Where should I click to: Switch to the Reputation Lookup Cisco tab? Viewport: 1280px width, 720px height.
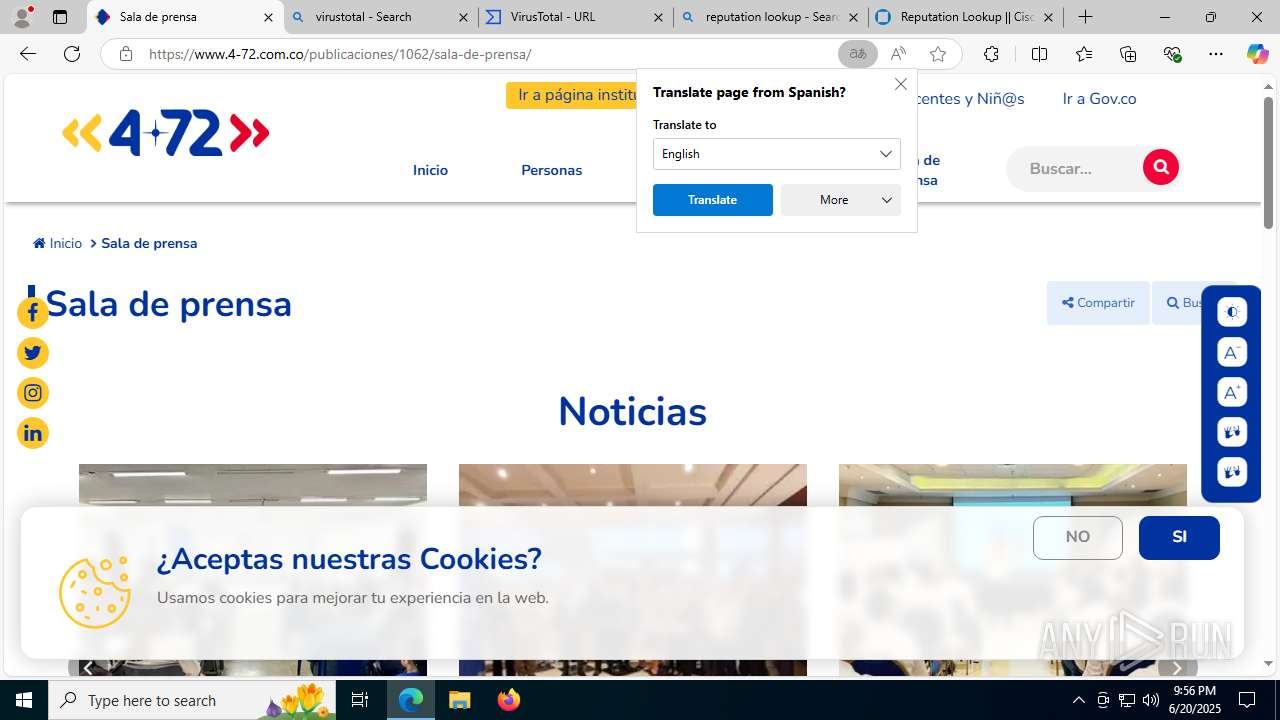(x=965, y=17)
